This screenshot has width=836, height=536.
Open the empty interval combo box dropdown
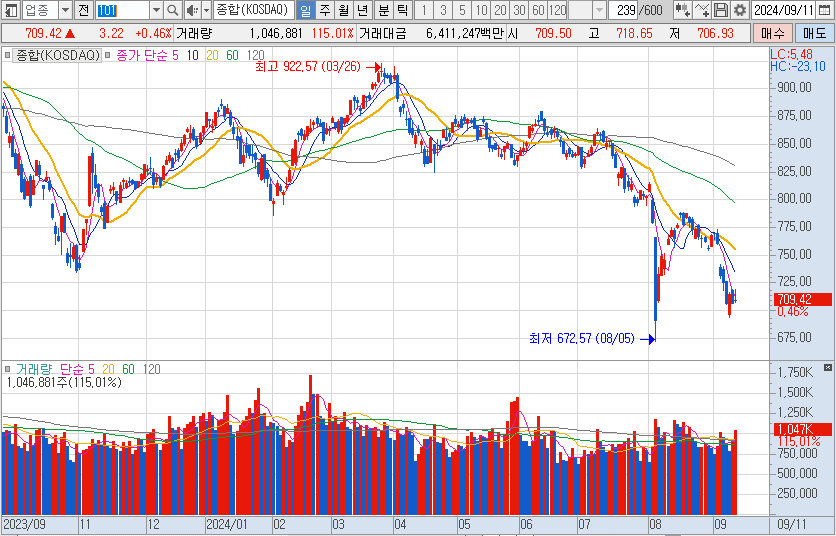click(x=599, y=10)
